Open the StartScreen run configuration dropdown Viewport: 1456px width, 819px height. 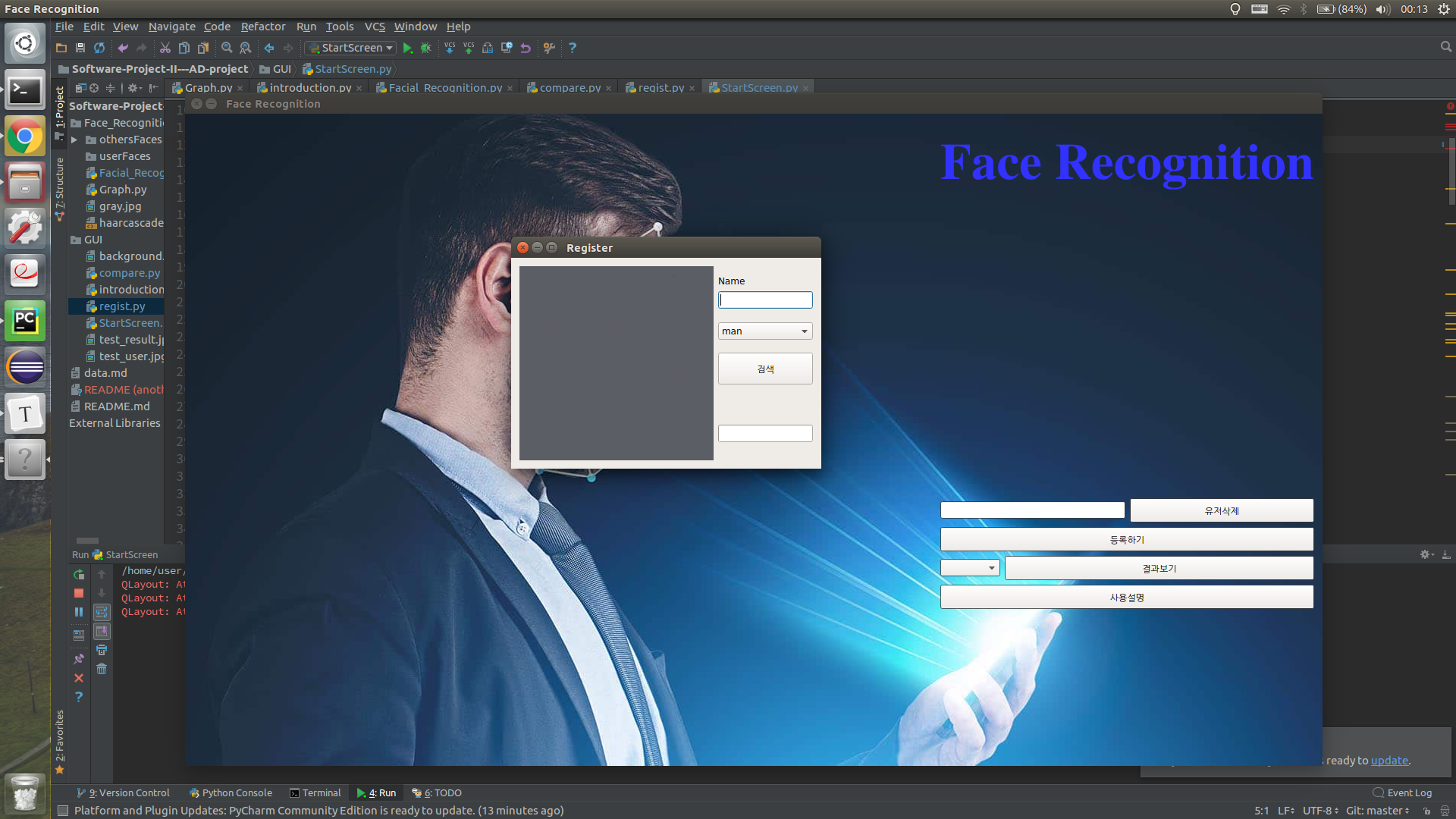(x=350, y=48)
